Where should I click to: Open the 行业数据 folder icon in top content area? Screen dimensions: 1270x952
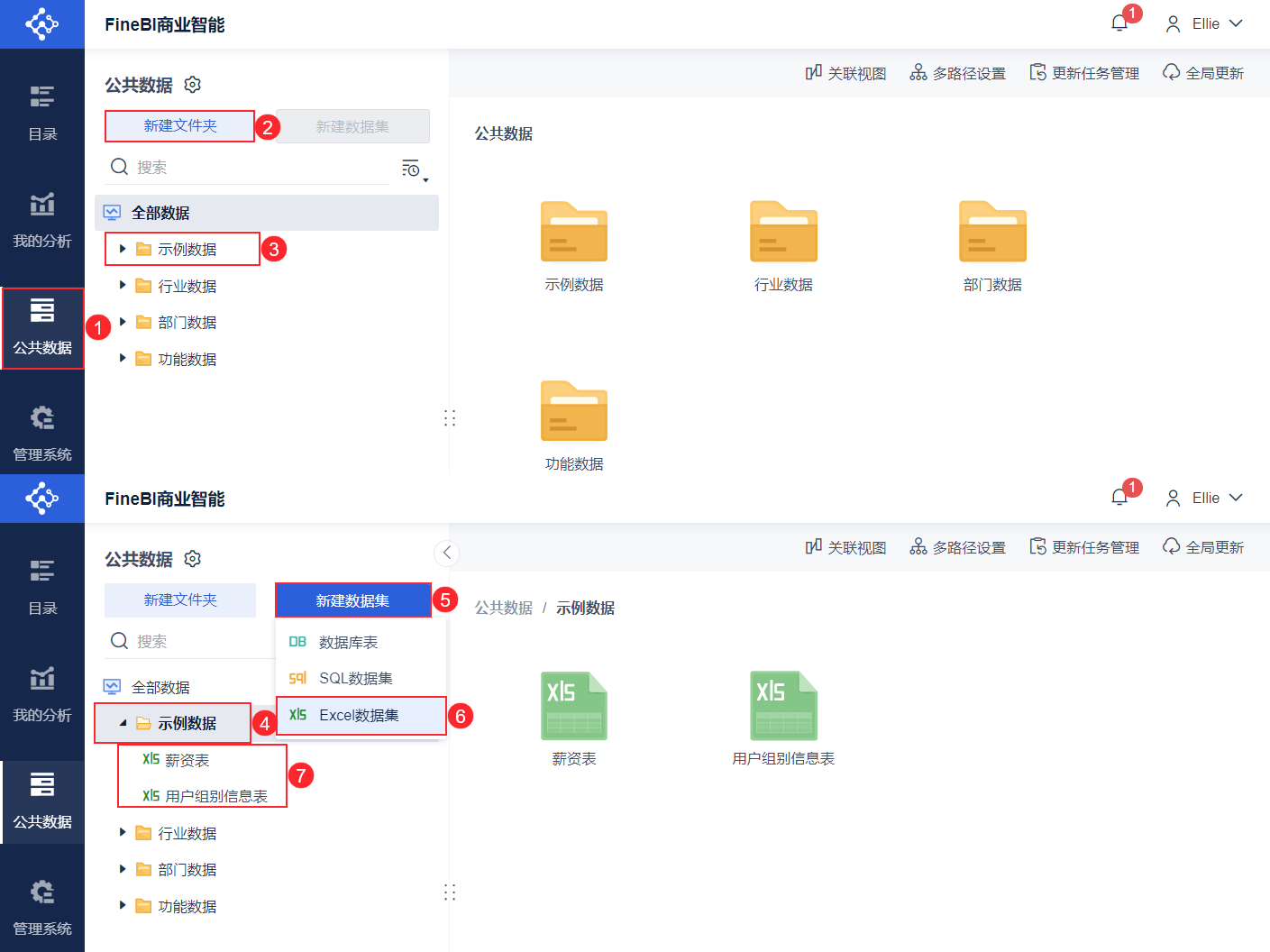783,232
